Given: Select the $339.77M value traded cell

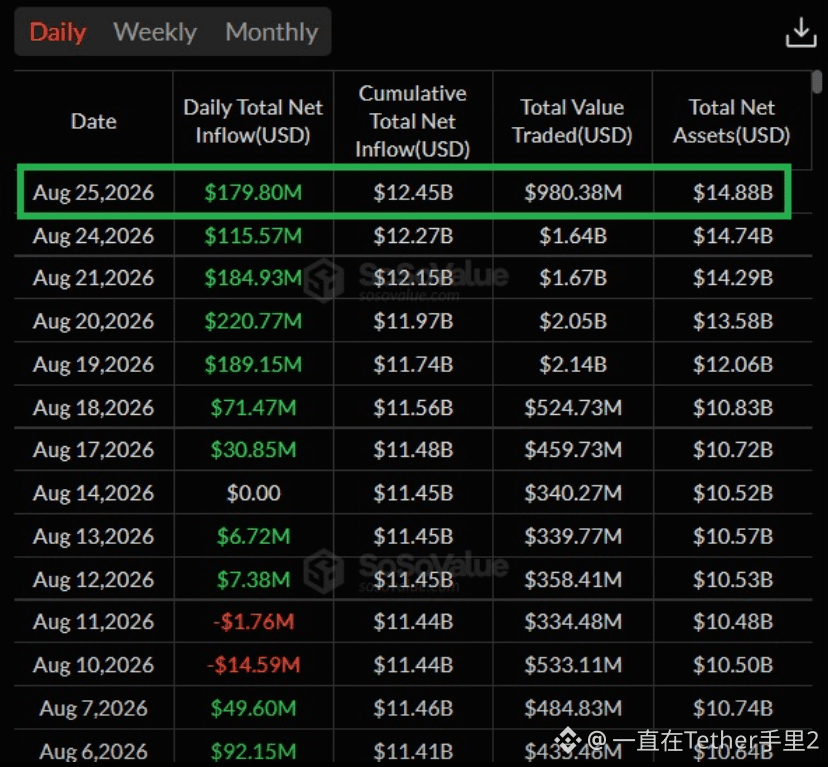Looking at the screenshot, I should [x=573, y=537].
